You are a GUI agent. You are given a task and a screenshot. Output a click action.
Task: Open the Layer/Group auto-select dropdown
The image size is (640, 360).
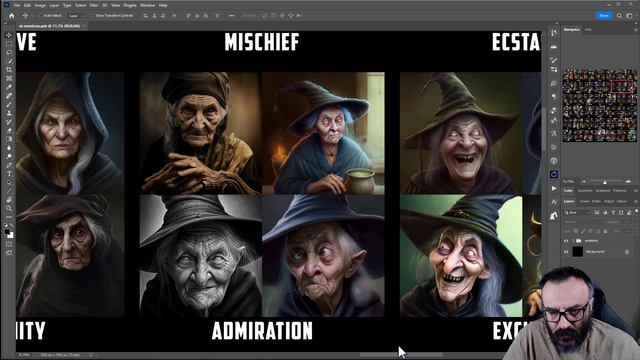[76, 16]
